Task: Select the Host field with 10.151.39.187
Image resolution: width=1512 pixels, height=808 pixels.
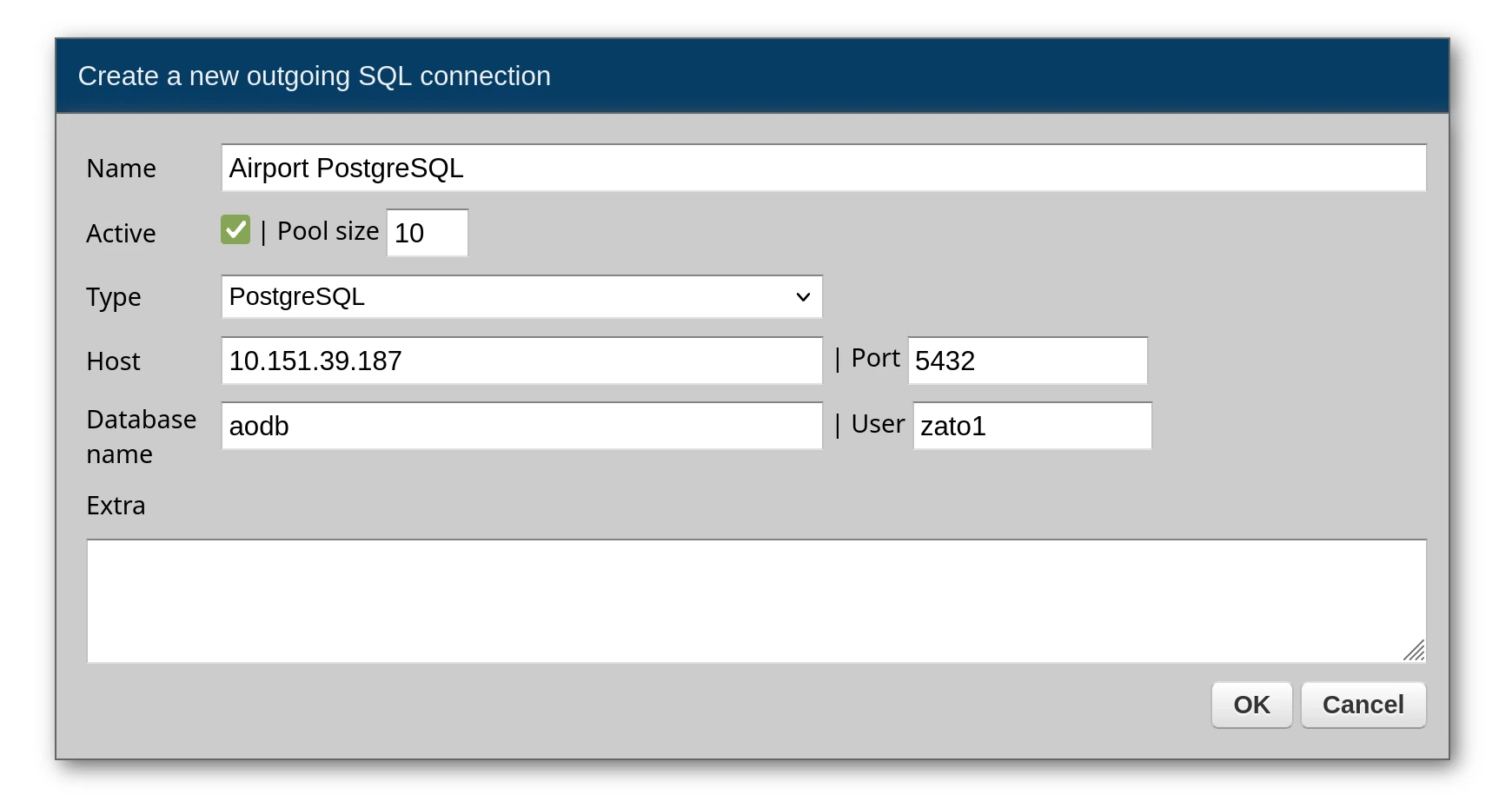Action: (521, 361)
